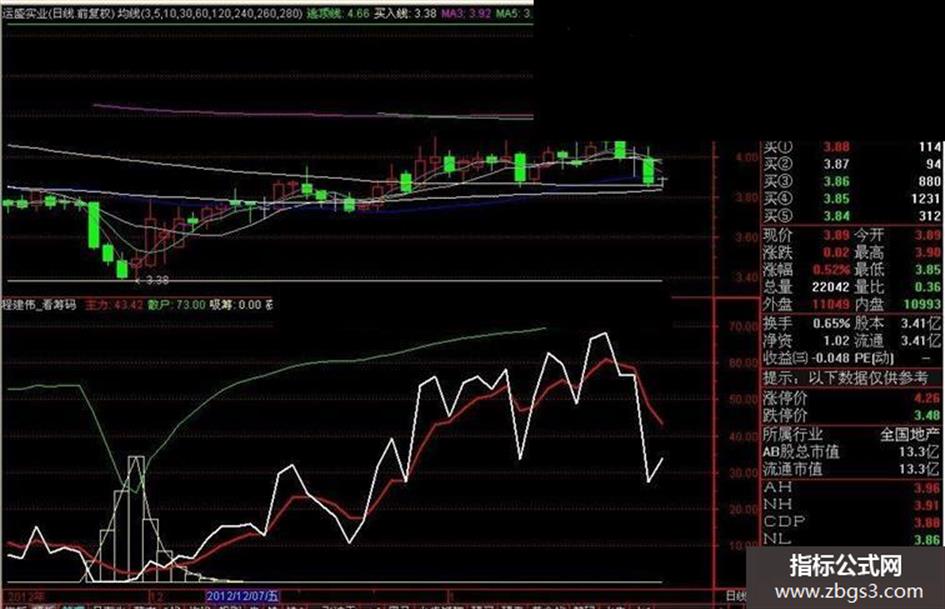Select the 买③ bid row label
The width and height of the screenshot is (945, 609).
tap(778, 181)
